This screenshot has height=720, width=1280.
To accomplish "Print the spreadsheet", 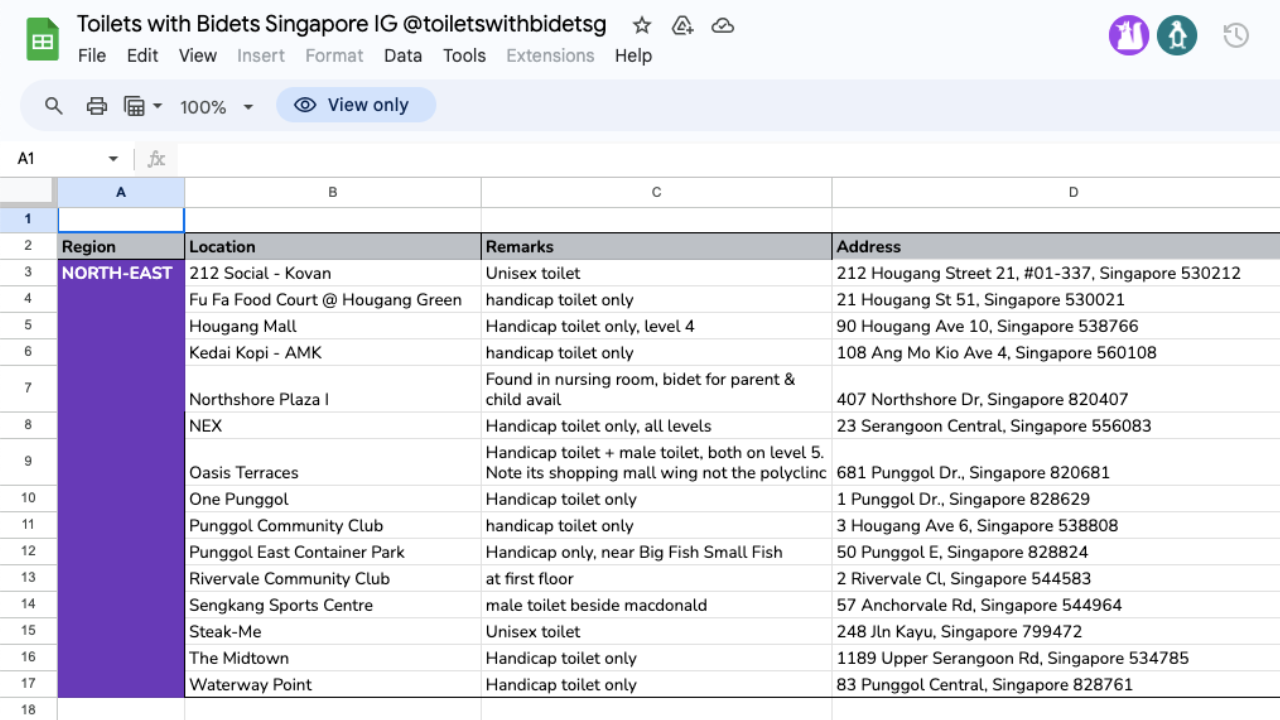I will [x=96, y=105].
